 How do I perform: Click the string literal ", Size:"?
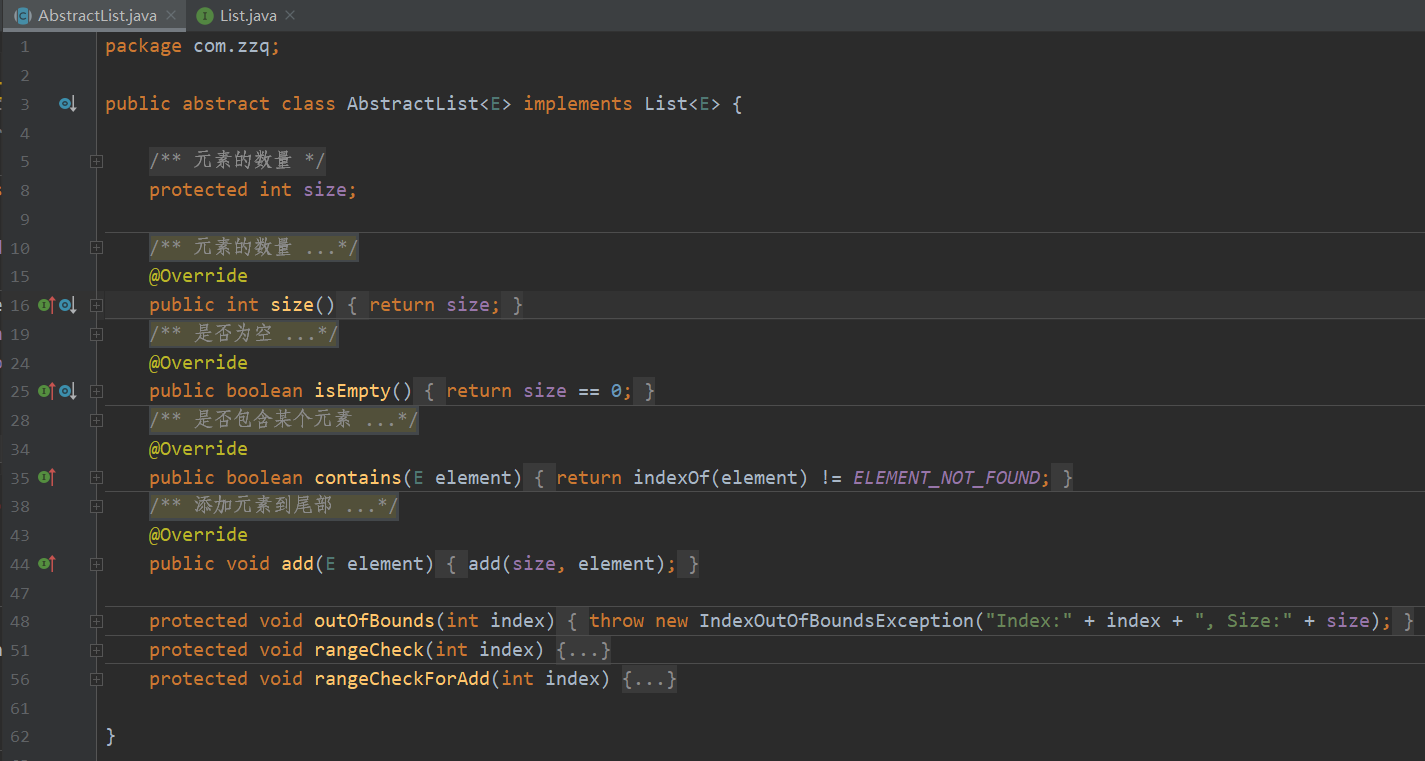click(x=1244, y=621)
